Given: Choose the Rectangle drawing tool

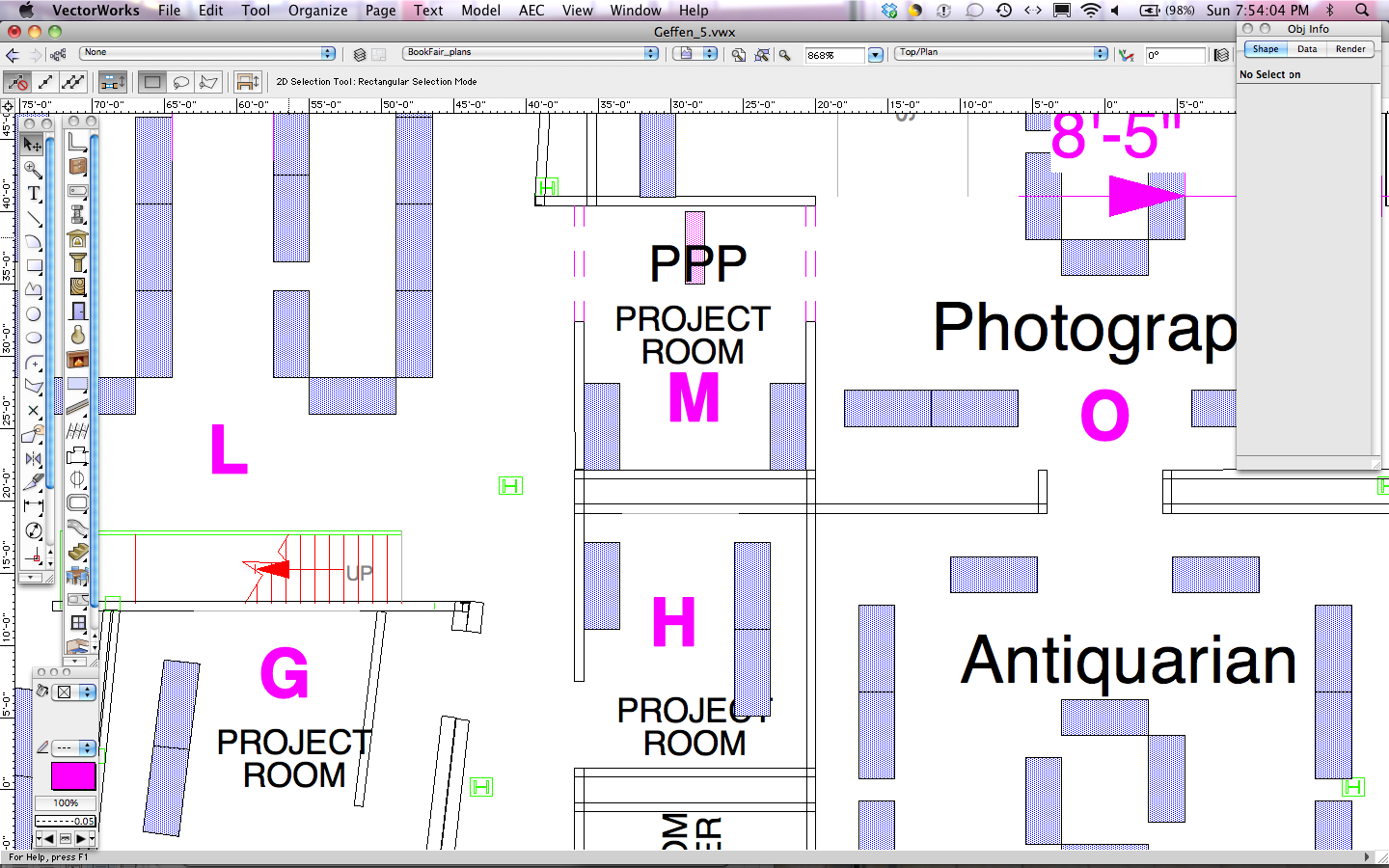Looking at the screenshot, I should click(x=34, y=266).
